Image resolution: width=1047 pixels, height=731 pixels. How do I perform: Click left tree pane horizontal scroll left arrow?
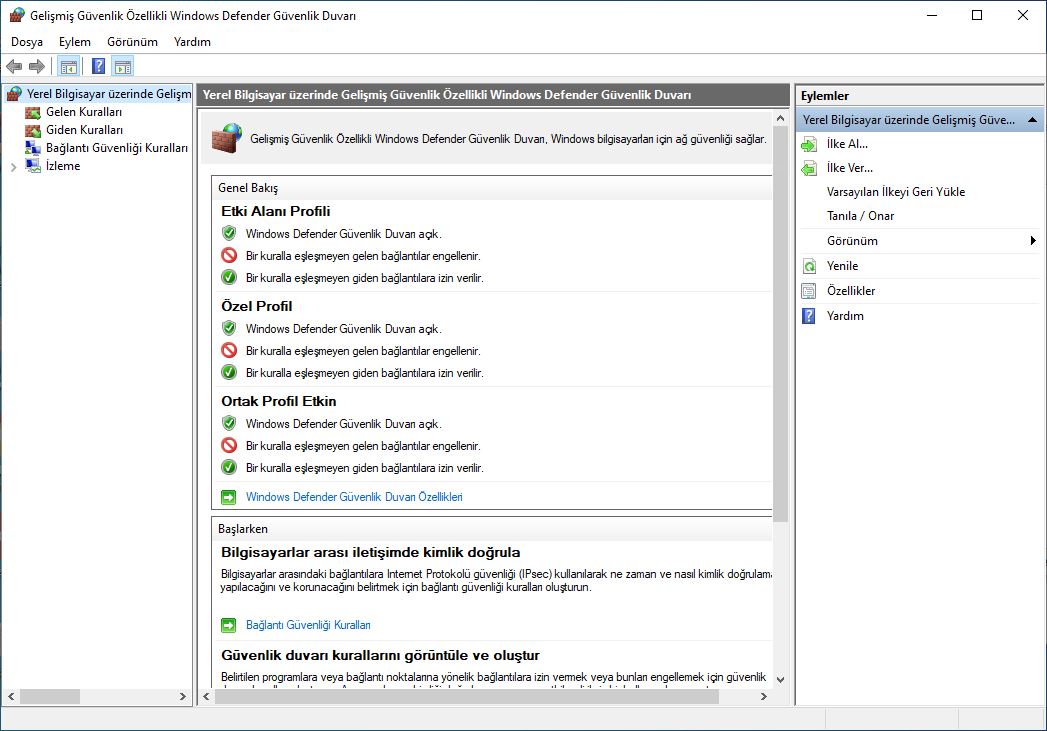(11, 697)
